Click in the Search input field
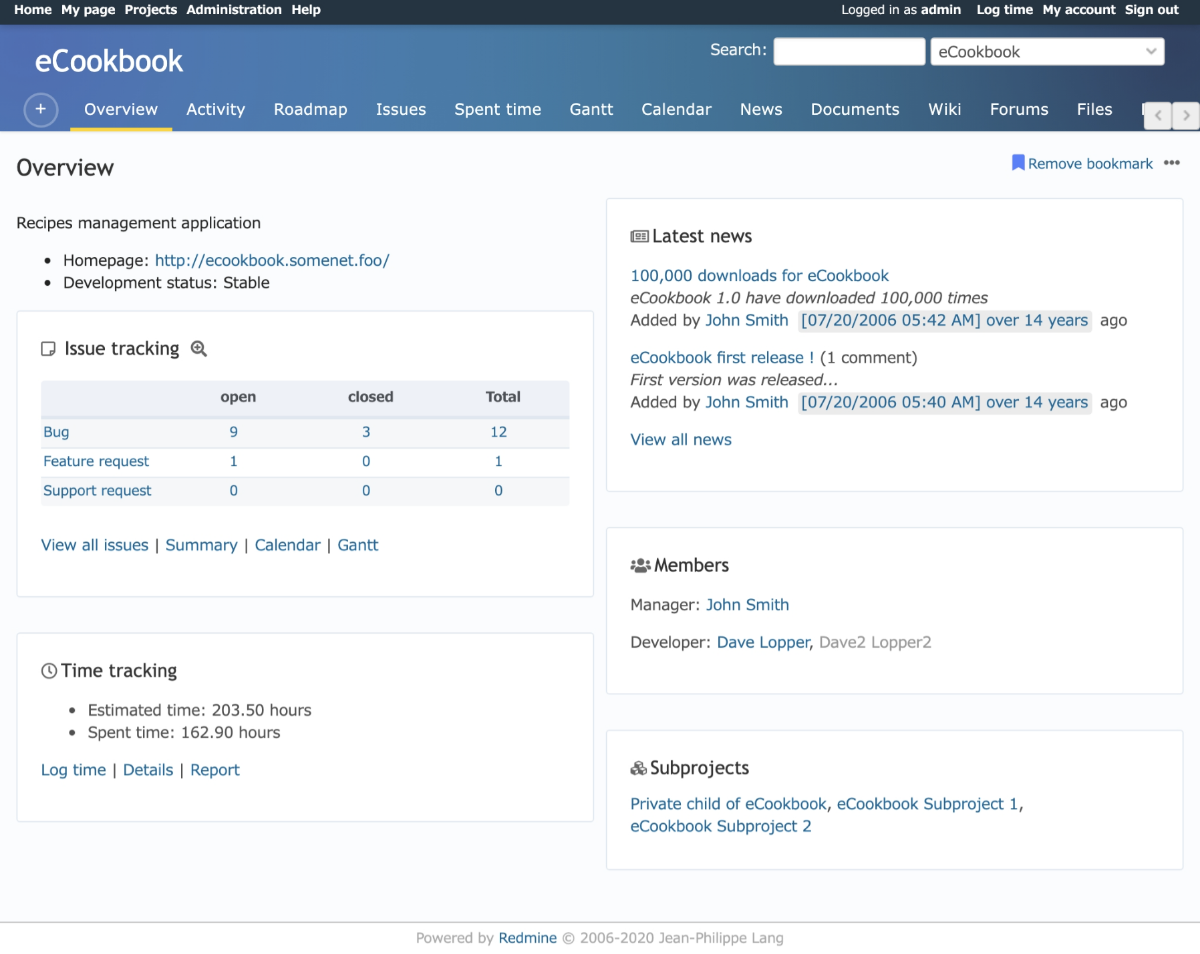This screenshot has width=1200, height=954. (x=849, y=52)
